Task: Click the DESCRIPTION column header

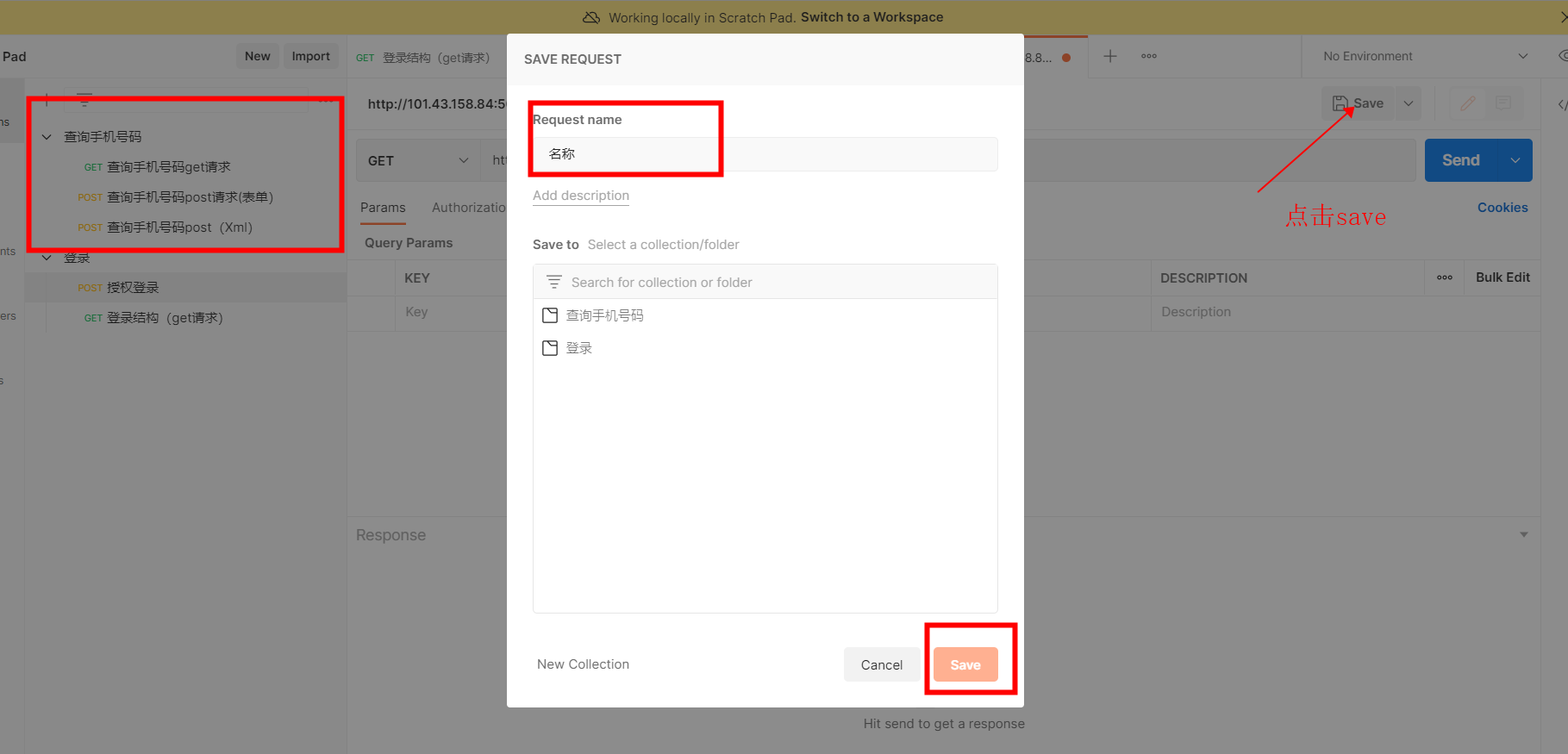Action: (x=1203, y=278)
